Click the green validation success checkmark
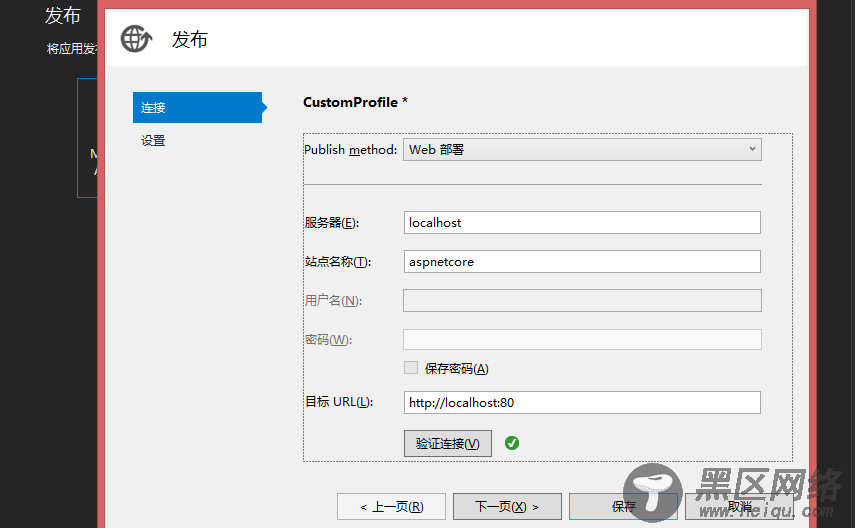This screenshot has height=528, width=855. [x=511, y=443]
